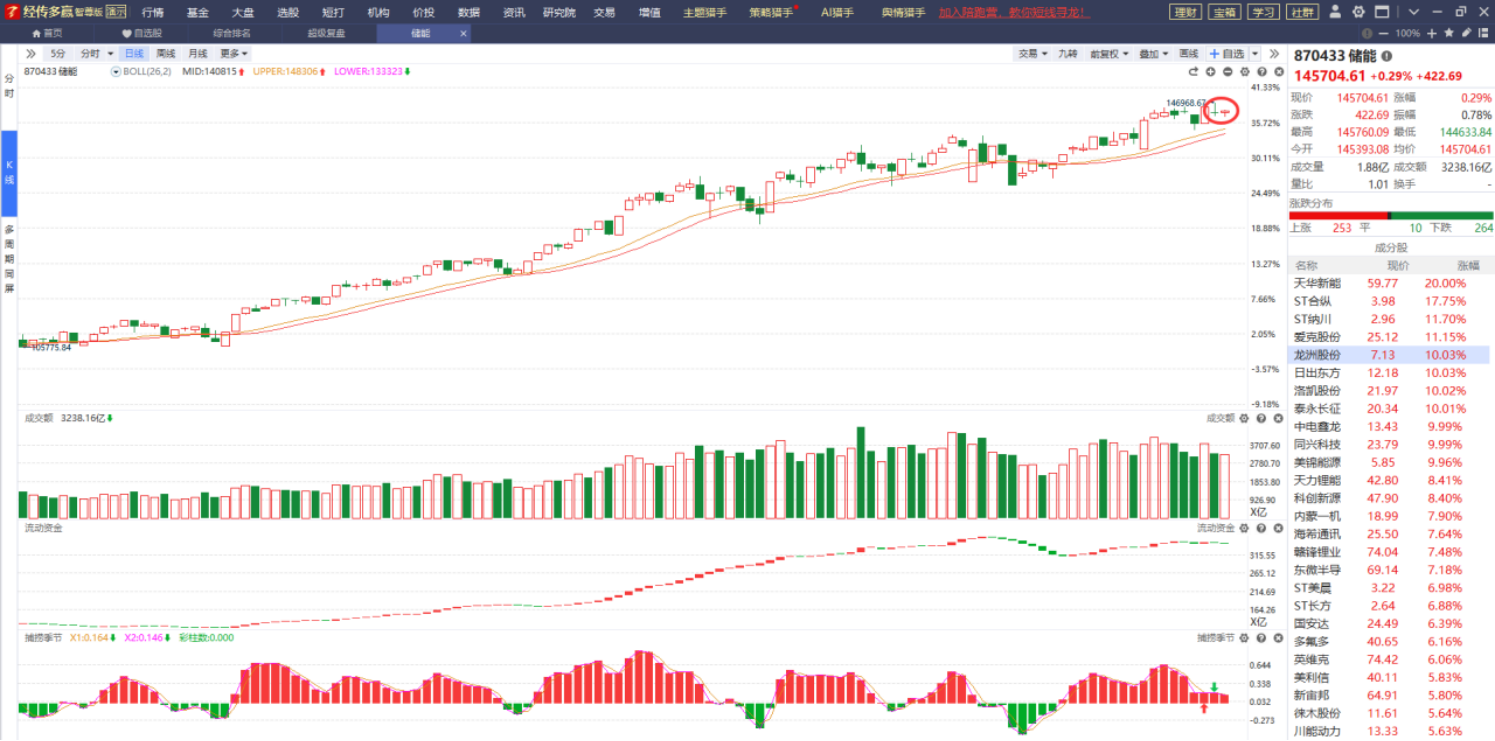Open the 选股 menu
1495x741 pixels.
coord(288,12)
